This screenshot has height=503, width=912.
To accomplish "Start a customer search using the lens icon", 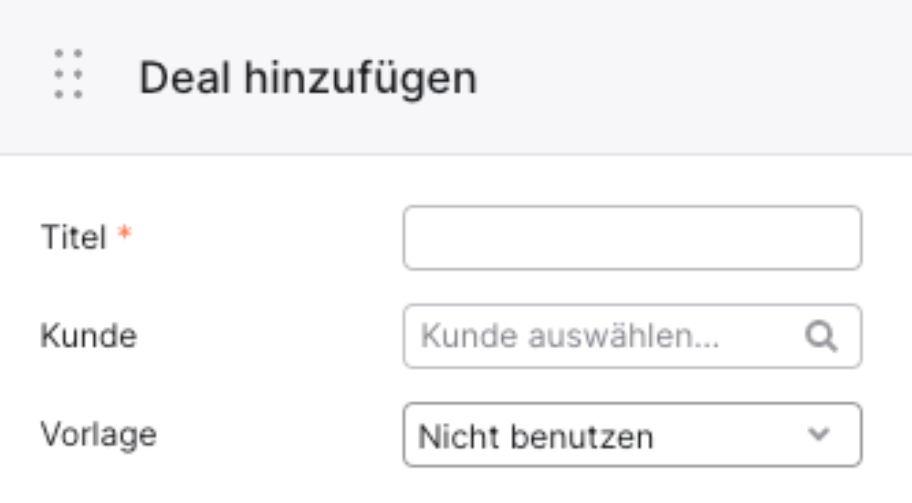I will 821,336.
